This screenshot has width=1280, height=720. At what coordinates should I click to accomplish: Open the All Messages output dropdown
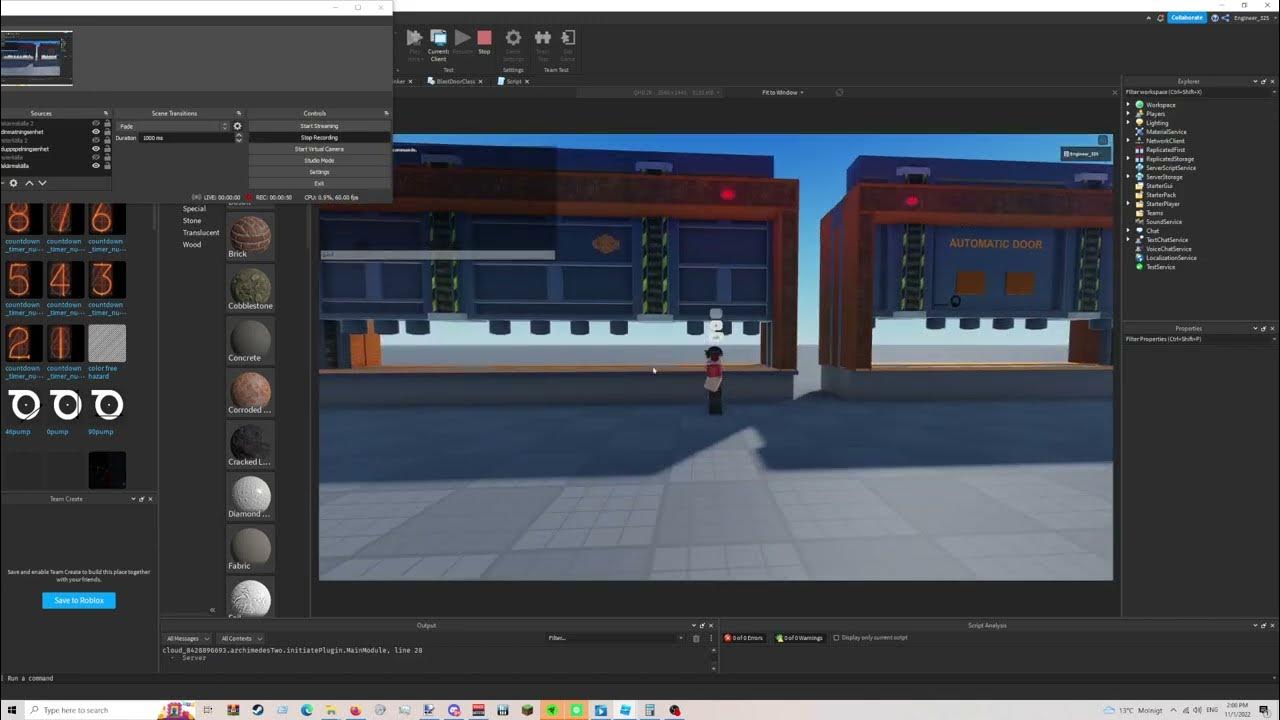click(x=187, y=638)
